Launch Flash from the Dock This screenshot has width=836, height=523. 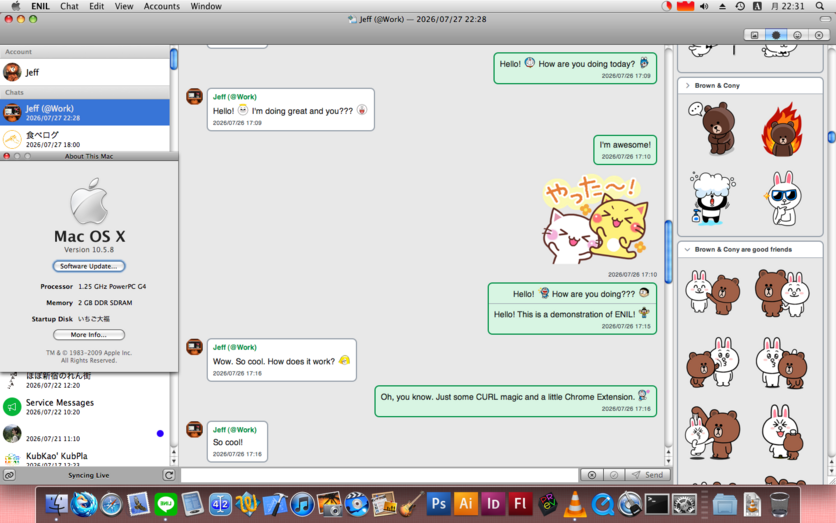520,504
